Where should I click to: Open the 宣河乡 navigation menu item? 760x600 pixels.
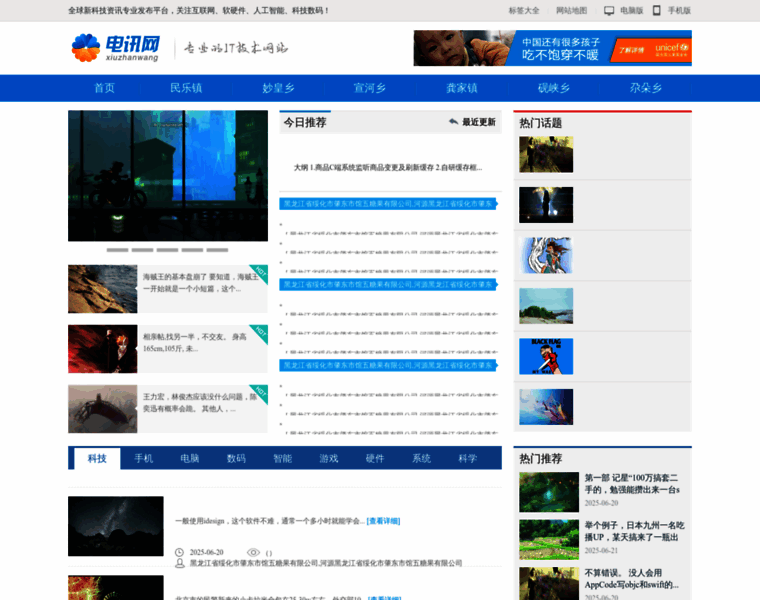click(x=369, y=88)
